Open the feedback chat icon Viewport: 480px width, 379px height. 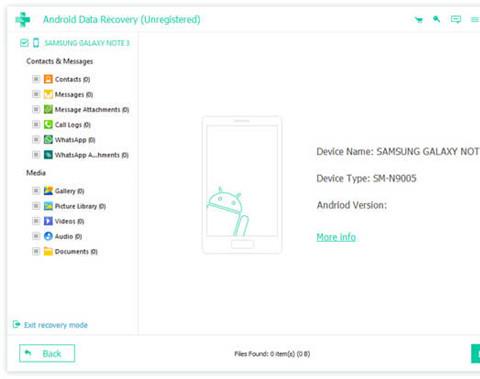(456, 19)
